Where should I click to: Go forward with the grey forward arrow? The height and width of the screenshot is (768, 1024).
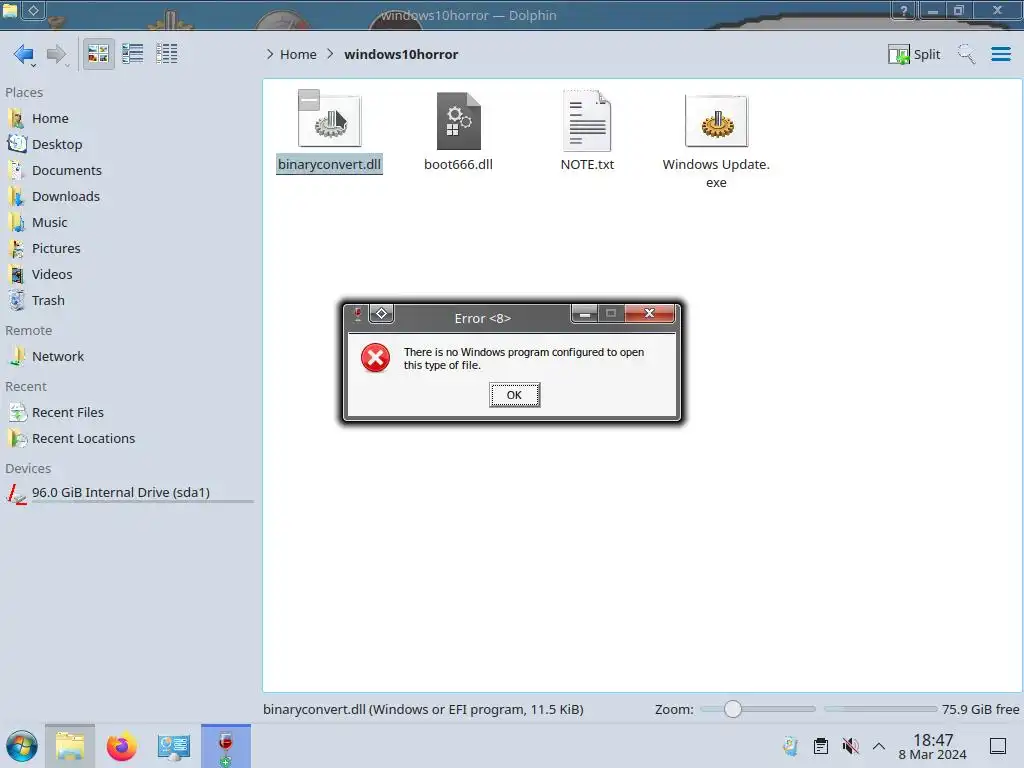coord(57,54)
